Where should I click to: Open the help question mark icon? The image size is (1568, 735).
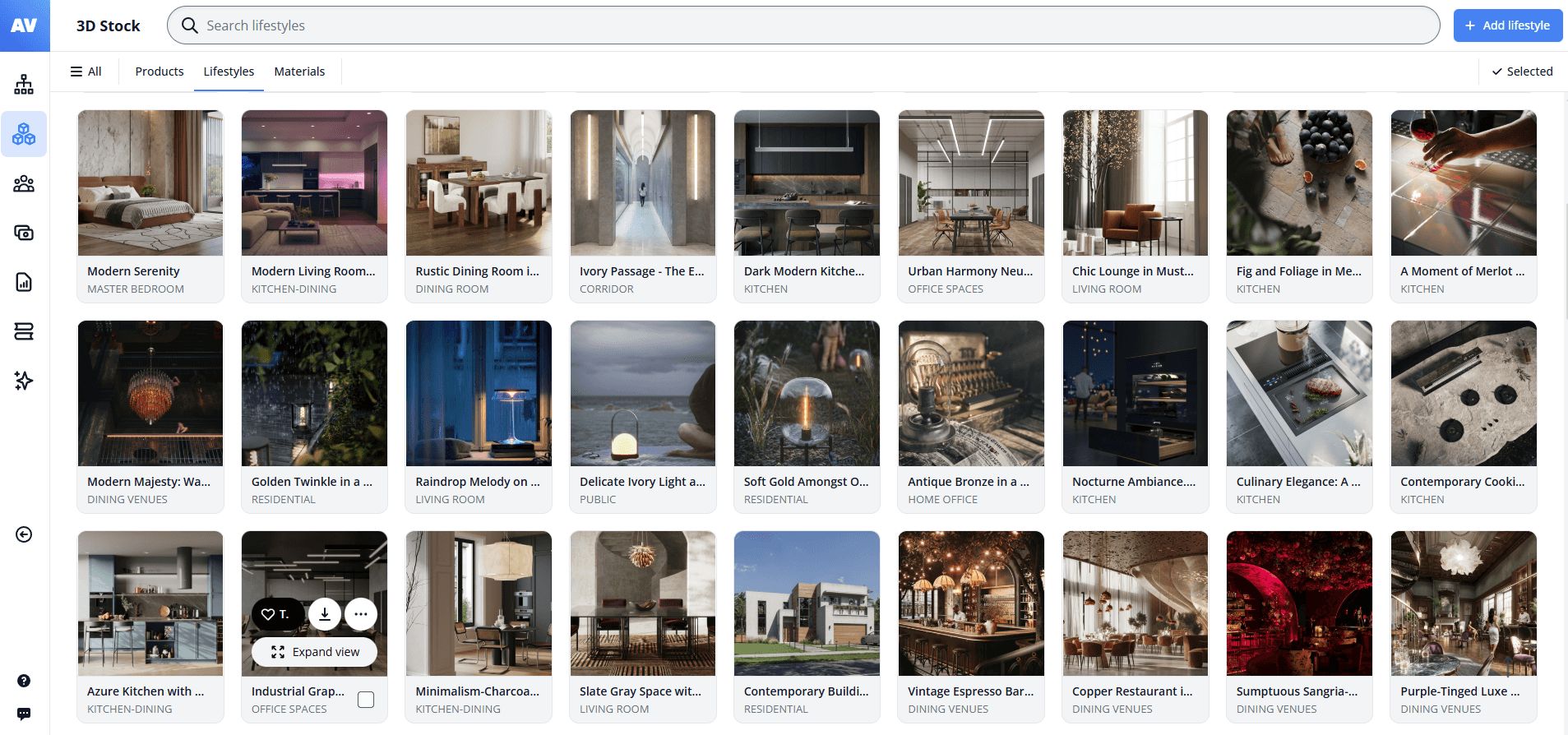point(24,681)
